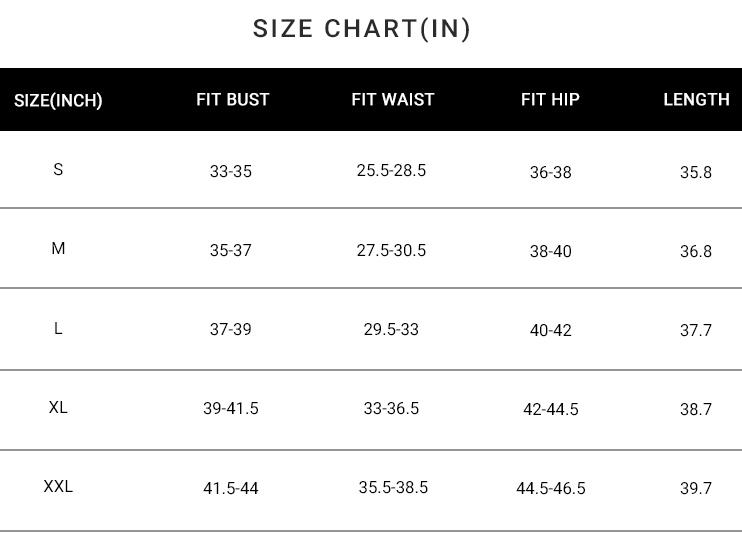
Task: Click hip value 44.5-46.5
Action: tap(550, 488)
